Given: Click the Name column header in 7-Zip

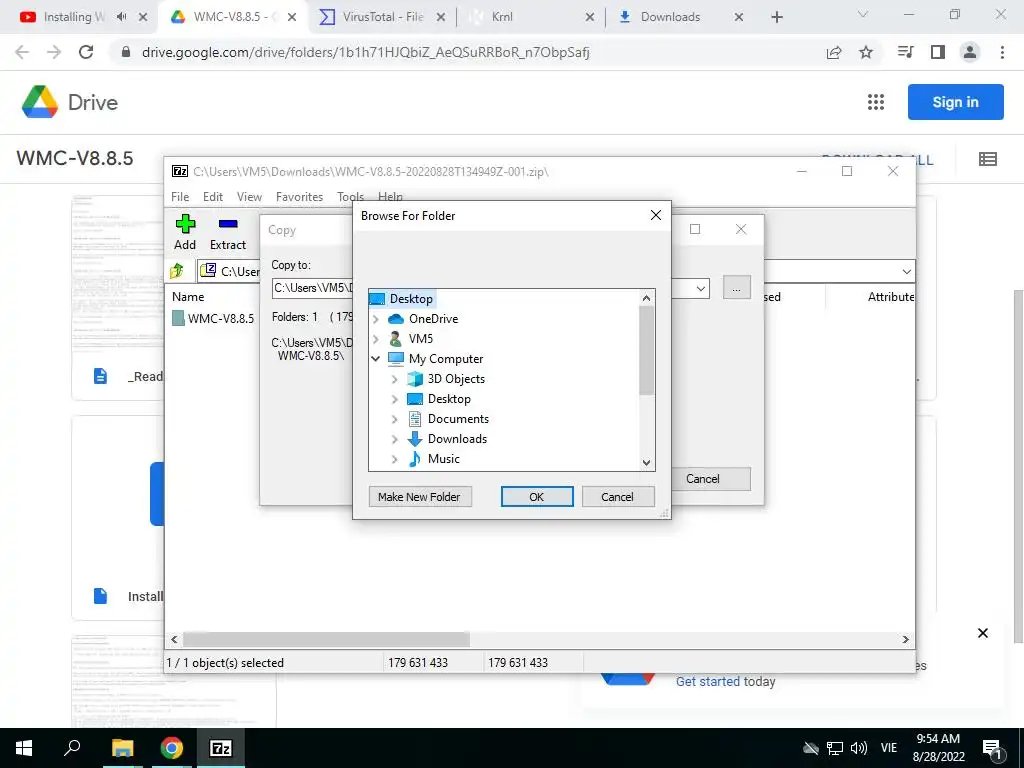Looking at the screenshot, I should coord(188,297).
